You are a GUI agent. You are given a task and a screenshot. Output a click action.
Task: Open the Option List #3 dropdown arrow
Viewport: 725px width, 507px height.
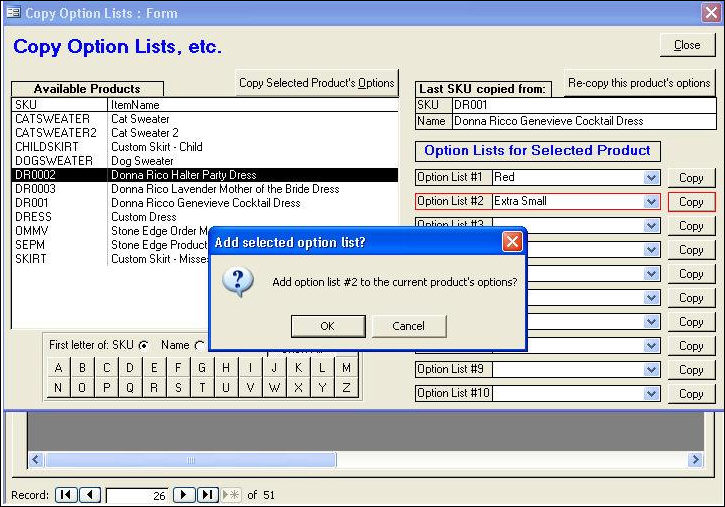click(651, 226)
